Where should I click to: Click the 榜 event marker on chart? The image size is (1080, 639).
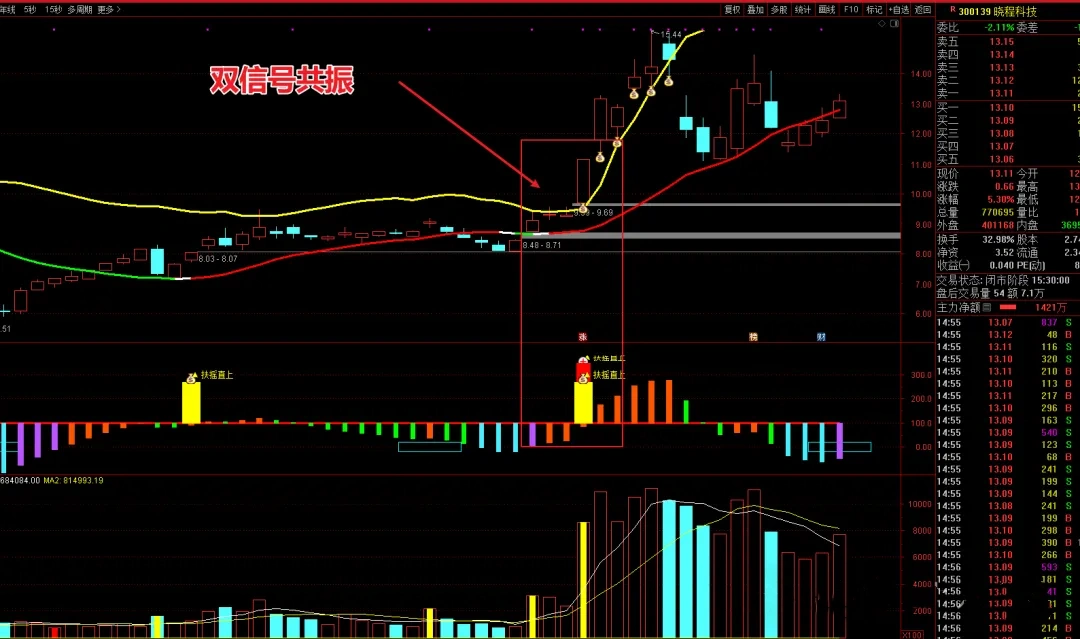753,337
